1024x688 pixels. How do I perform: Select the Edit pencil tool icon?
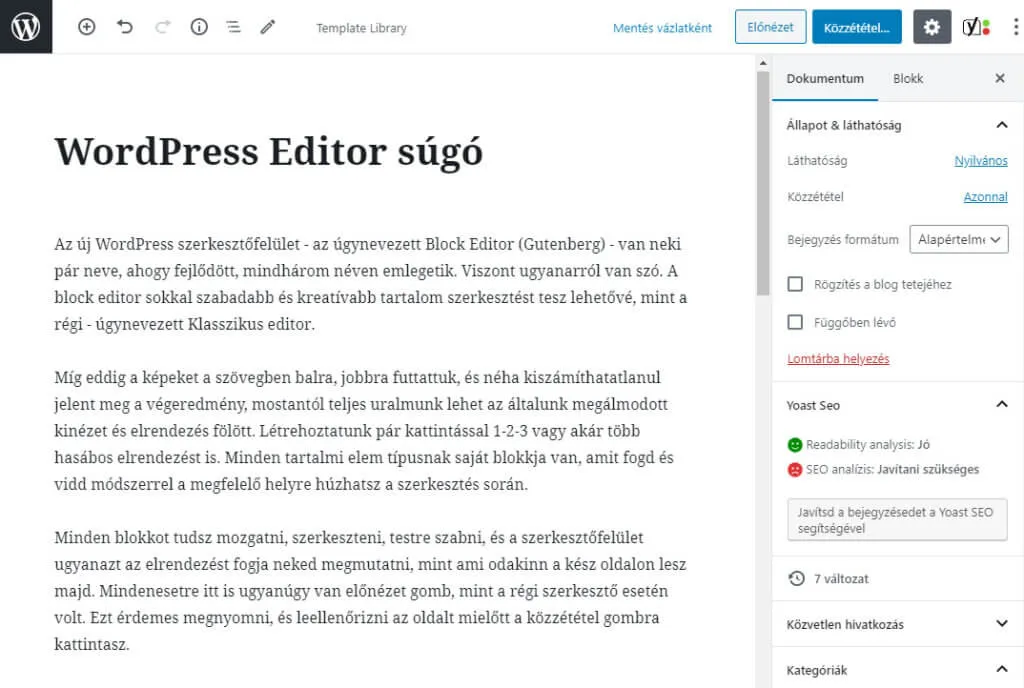(267, 27)
